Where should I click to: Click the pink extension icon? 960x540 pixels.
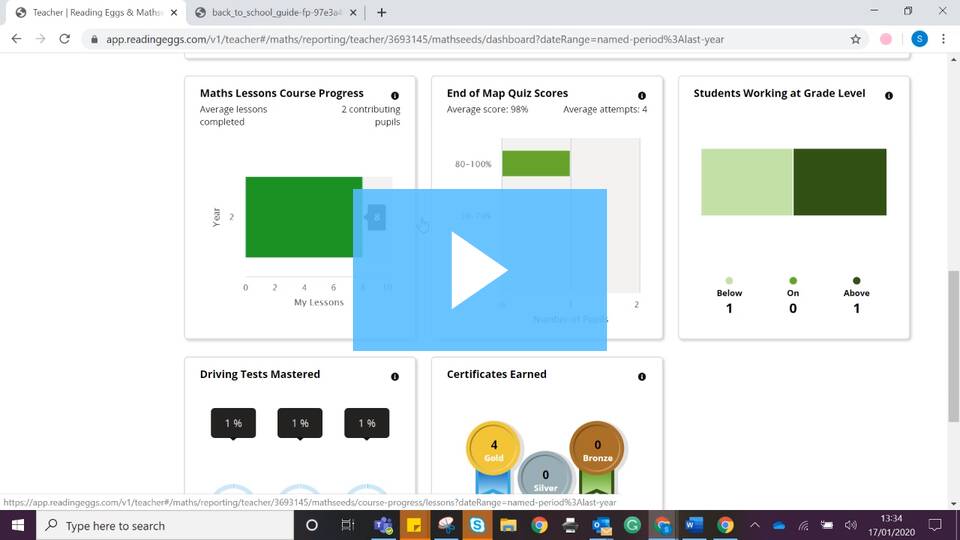click(x=886, y=39)
